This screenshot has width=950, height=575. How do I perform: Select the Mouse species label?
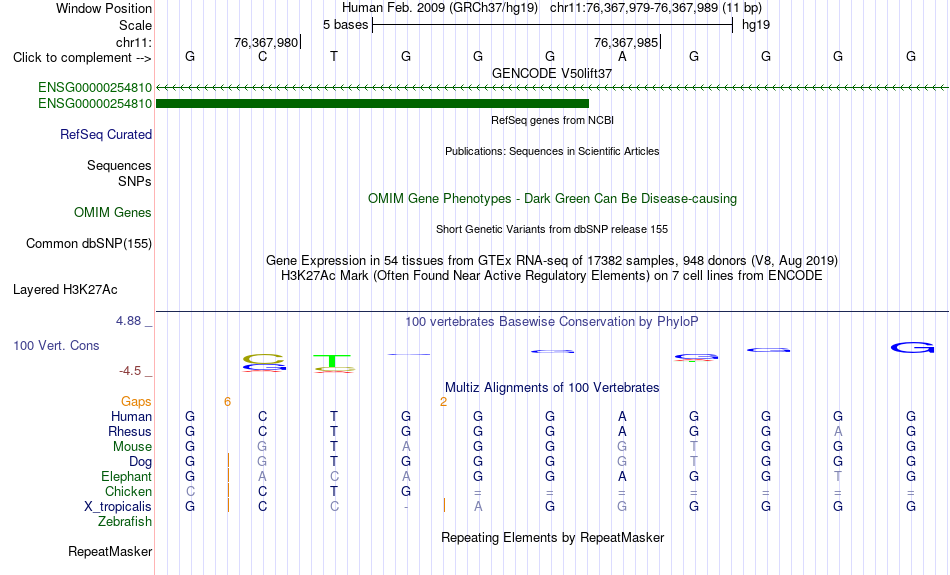(x=132, y=447)
